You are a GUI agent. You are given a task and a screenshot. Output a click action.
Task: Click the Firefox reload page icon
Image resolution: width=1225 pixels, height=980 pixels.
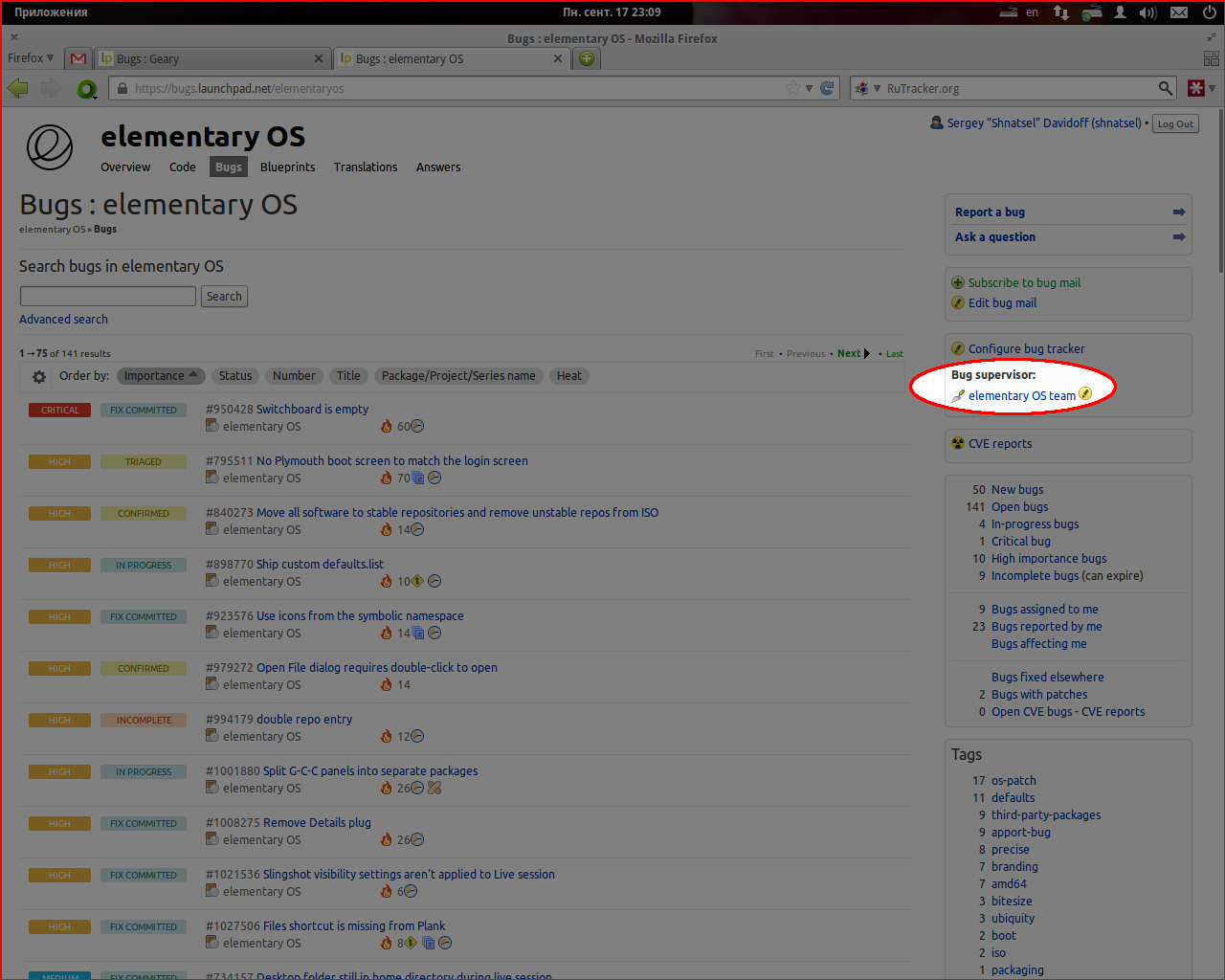[828, 88]
